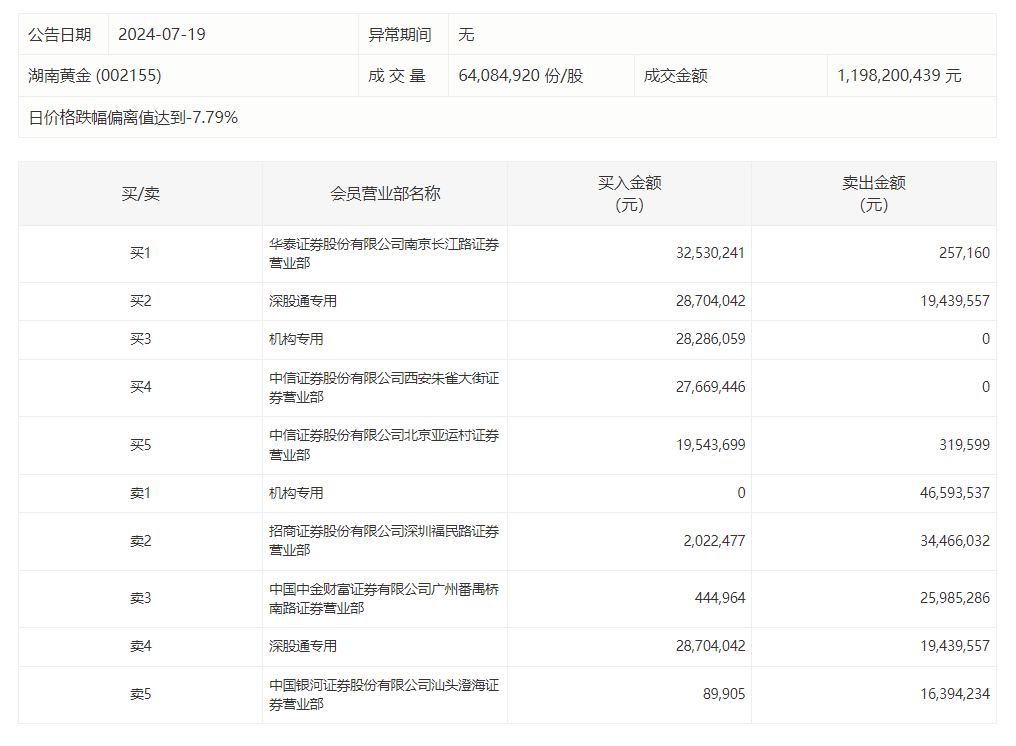Click the 买3 row label
The image size is (1016, 746).
pyautogui.click(x=141, y=339)
